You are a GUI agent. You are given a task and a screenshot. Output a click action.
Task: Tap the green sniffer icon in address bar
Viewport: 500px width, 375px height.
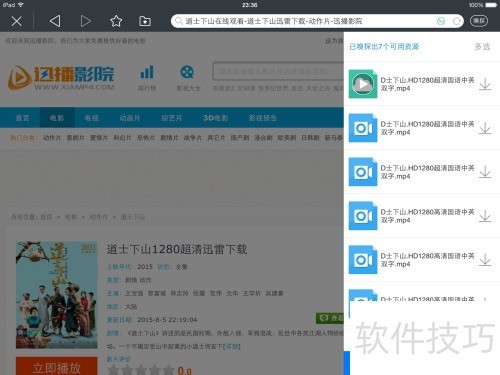(441, 21)
